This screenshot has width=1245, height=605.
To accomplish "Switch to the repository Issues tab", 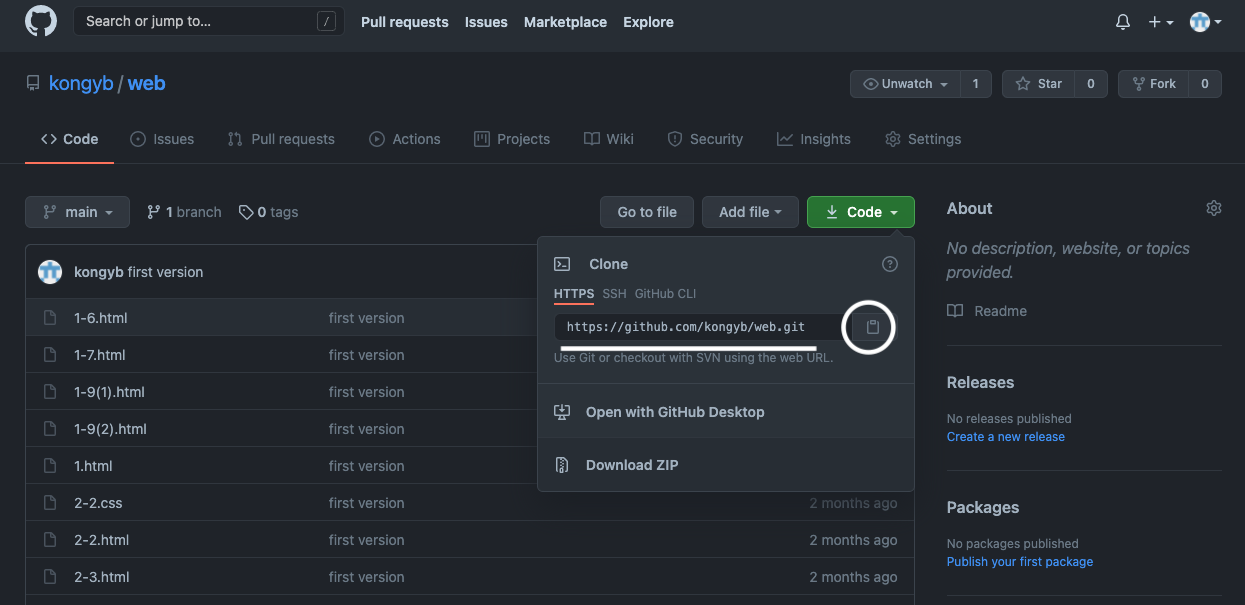I will tap(162, 139).
